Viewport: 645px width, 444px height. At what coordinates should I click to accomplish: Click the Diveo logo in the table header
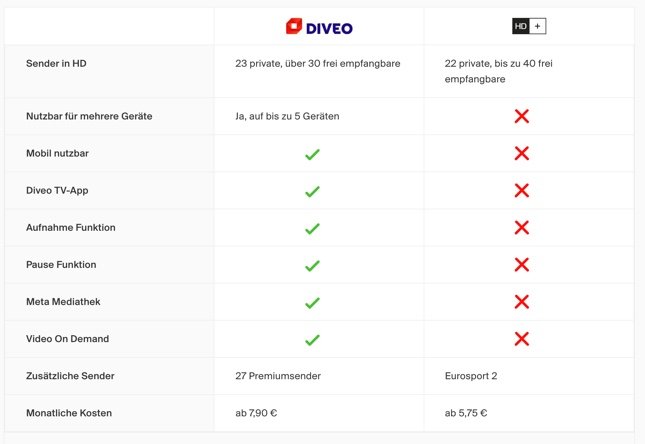[x=319, y=27]
